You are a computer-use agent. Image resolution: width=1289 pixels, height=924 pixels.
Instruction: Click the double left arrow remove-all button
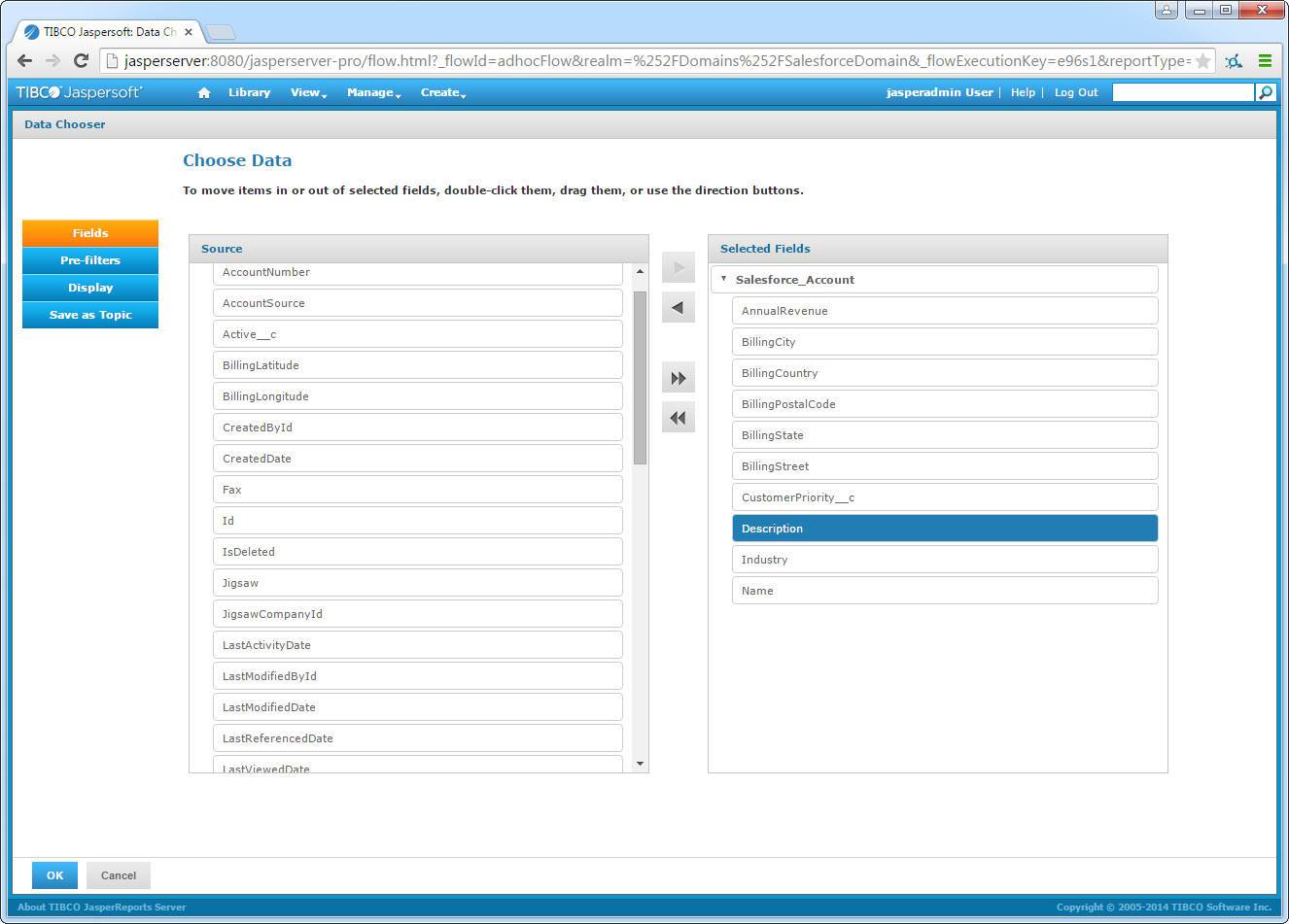[679, 418]
